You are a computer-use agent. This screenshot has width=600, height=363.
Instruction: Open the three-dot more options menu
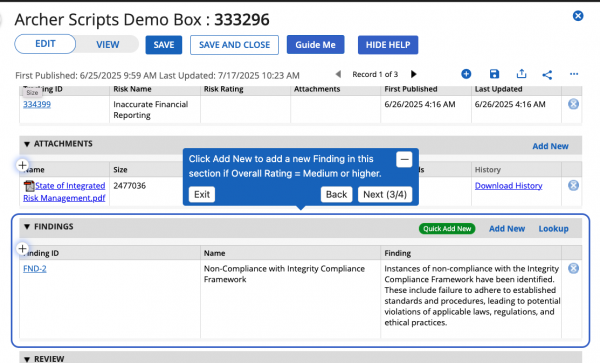click(x=574, y=74)
